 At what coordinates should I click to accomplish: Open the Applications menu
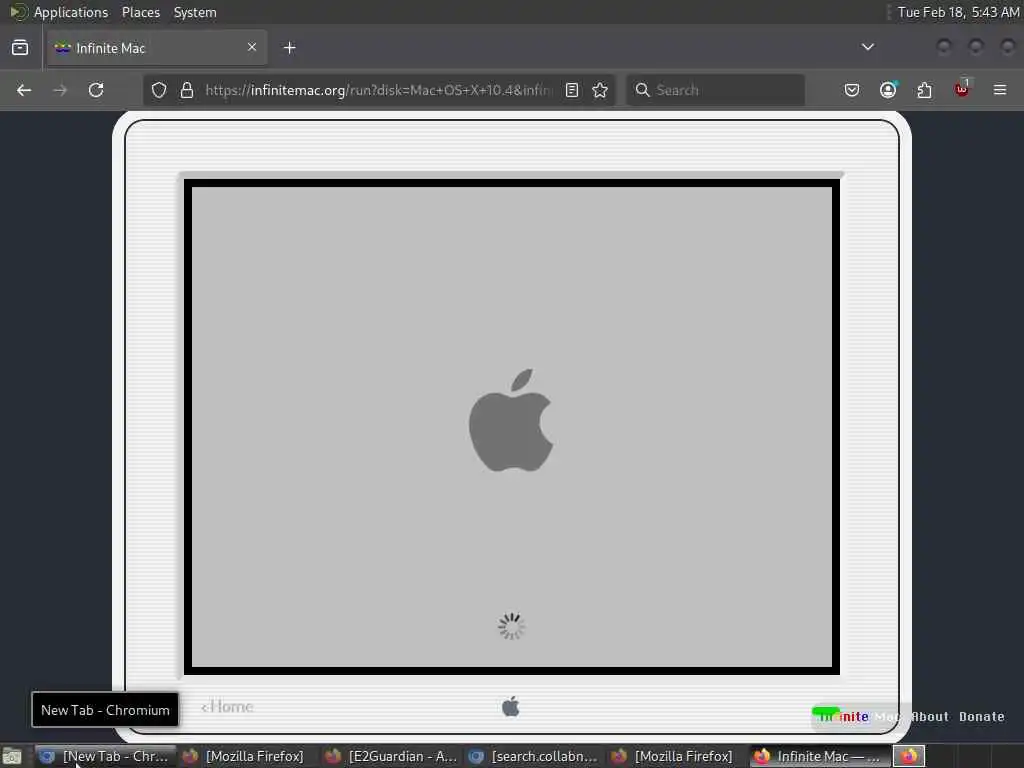tap(71, 12)
